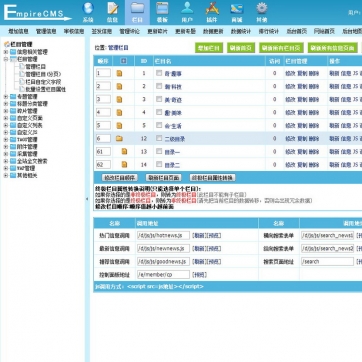Click the sidebar collapse arrow handle
The height and width of the screenshot is (362, 362).
(x=87, y=199)
